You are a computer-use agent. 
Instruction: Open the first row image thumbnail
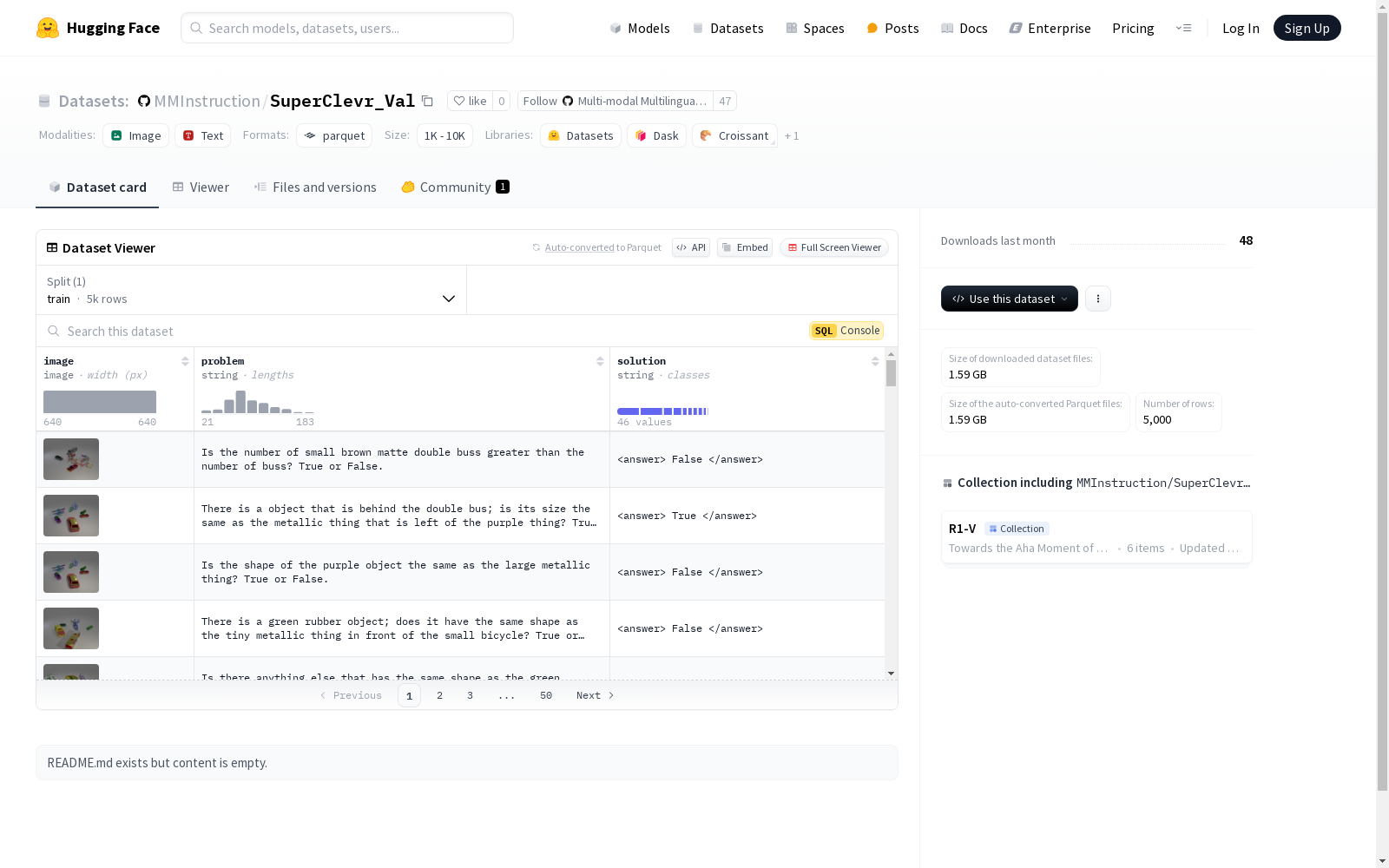(x=71, y=459)
